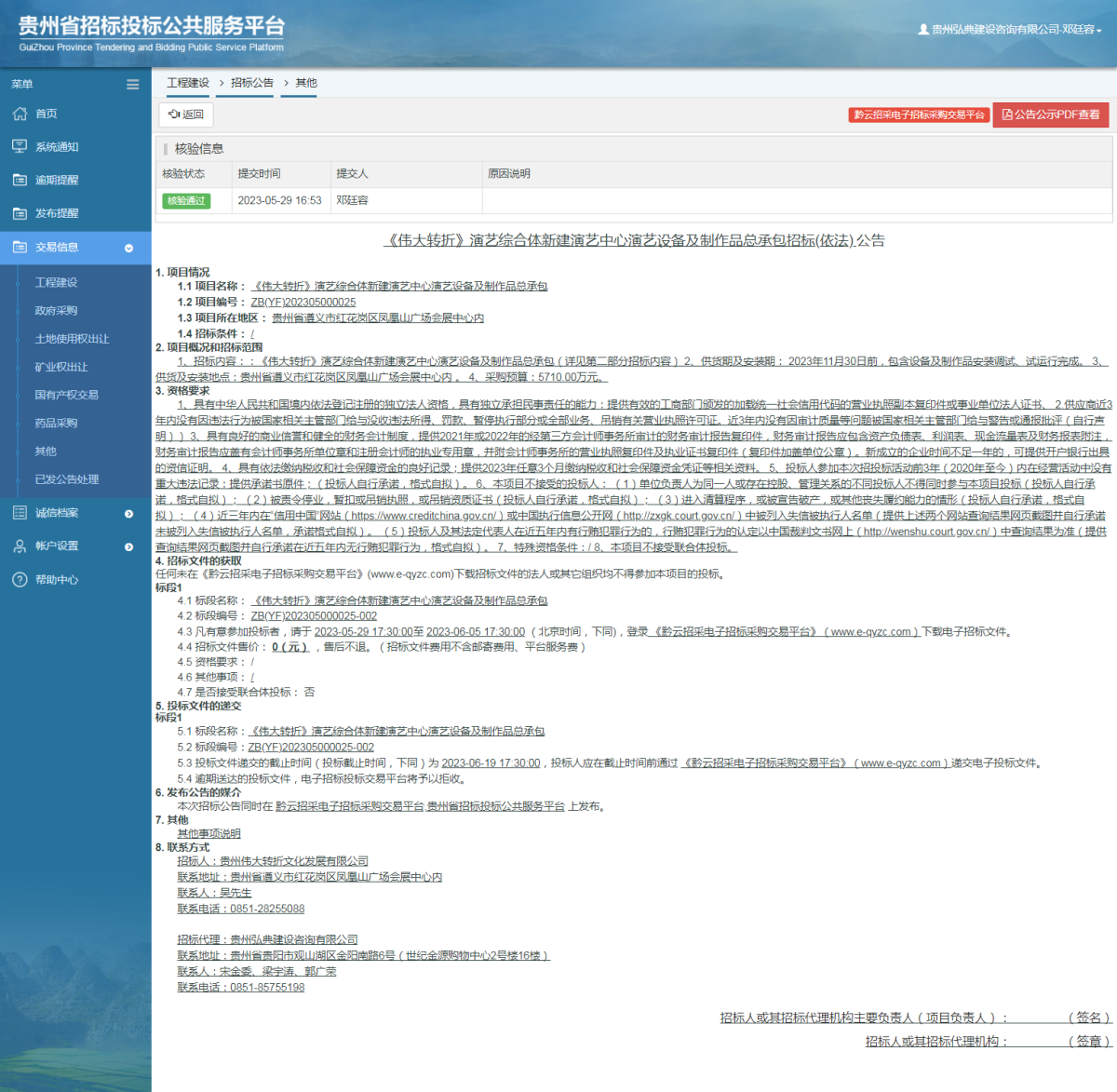Click the 帐户设置 person icon
Image resolution: width=1117 pixels, height=1092 pixels.
point(20,546)
